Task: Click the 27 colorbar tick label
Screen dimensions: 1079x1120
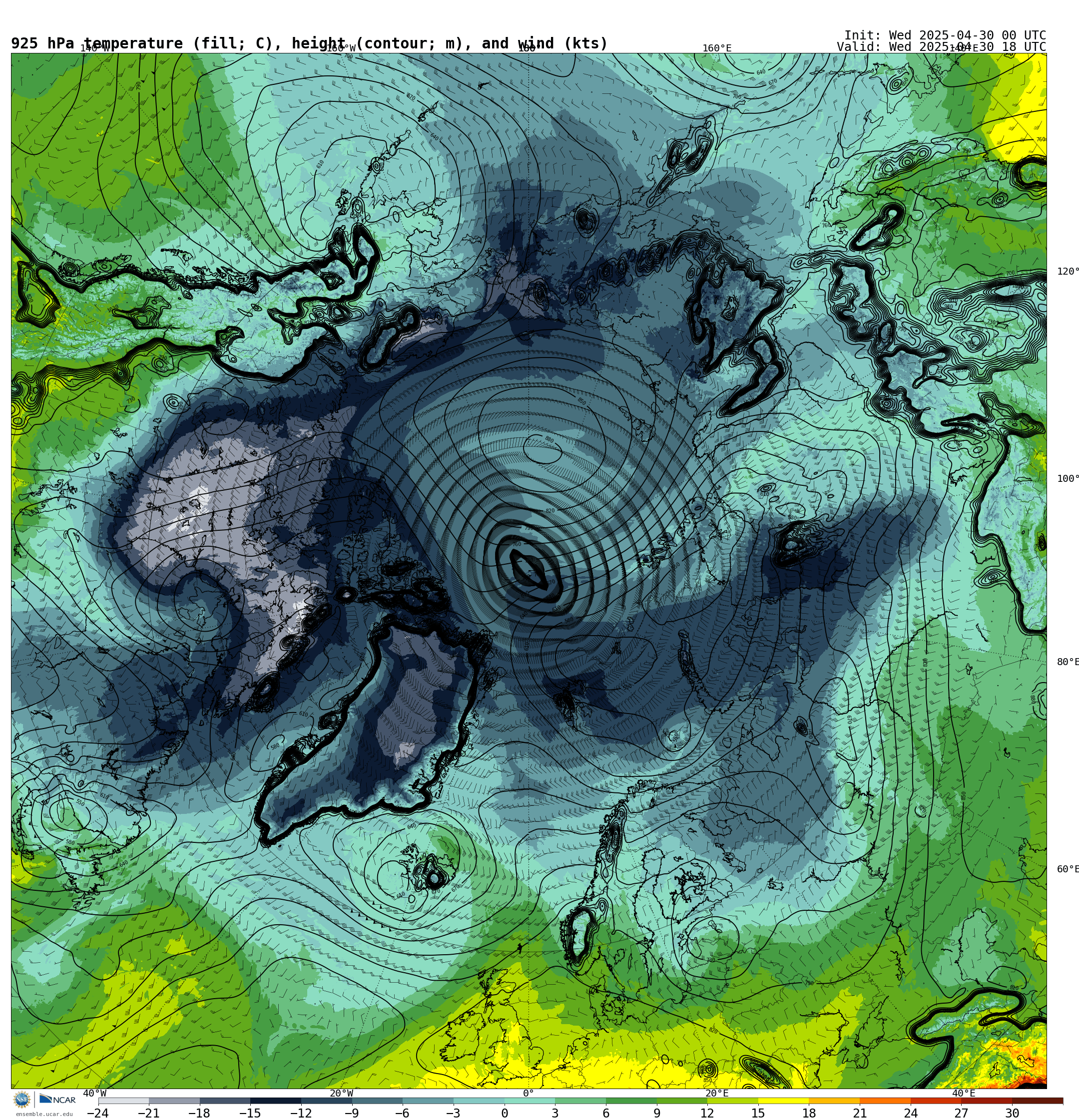Action: tap(961, 1113)
